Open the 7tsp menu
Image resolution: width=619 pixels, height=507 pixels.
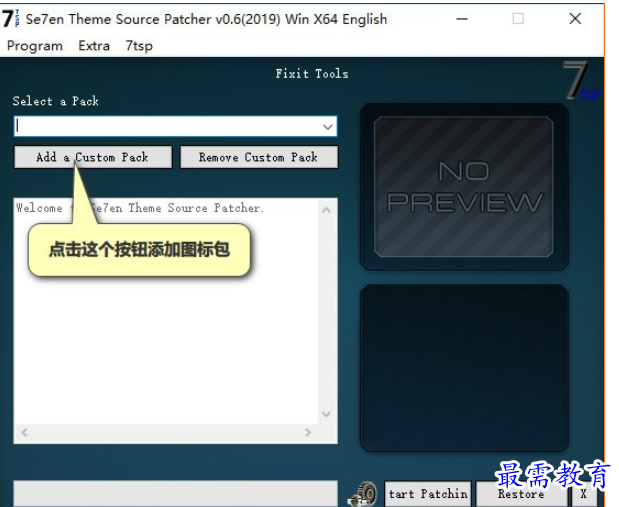pos(139,46)
